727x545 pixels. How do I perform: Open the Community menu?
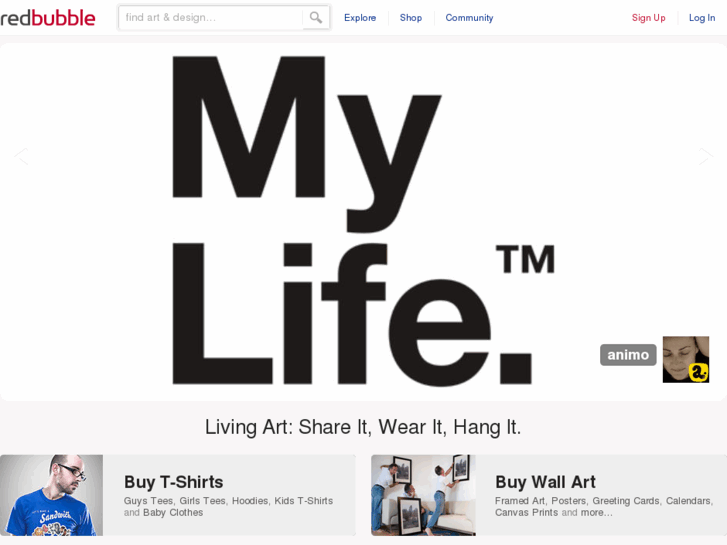(469, 18)
